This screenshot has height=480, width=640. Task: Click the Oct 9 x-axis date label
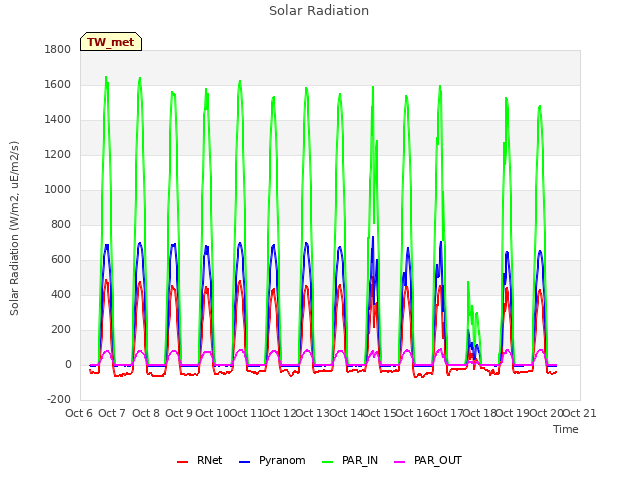179,413
